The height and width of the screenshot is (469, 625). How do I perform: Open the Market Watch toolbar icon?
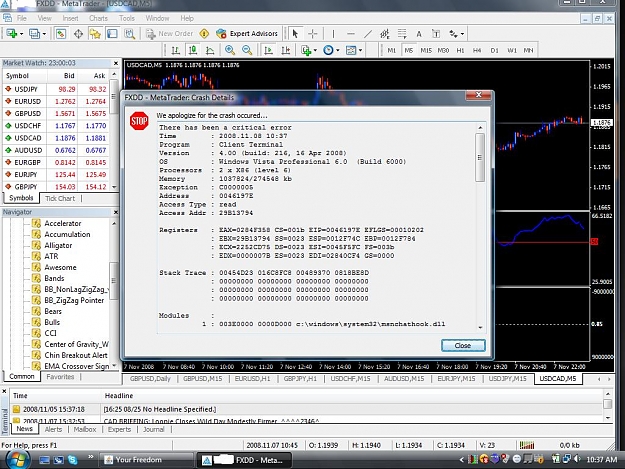pyautogui.click(x=61, y=34)
